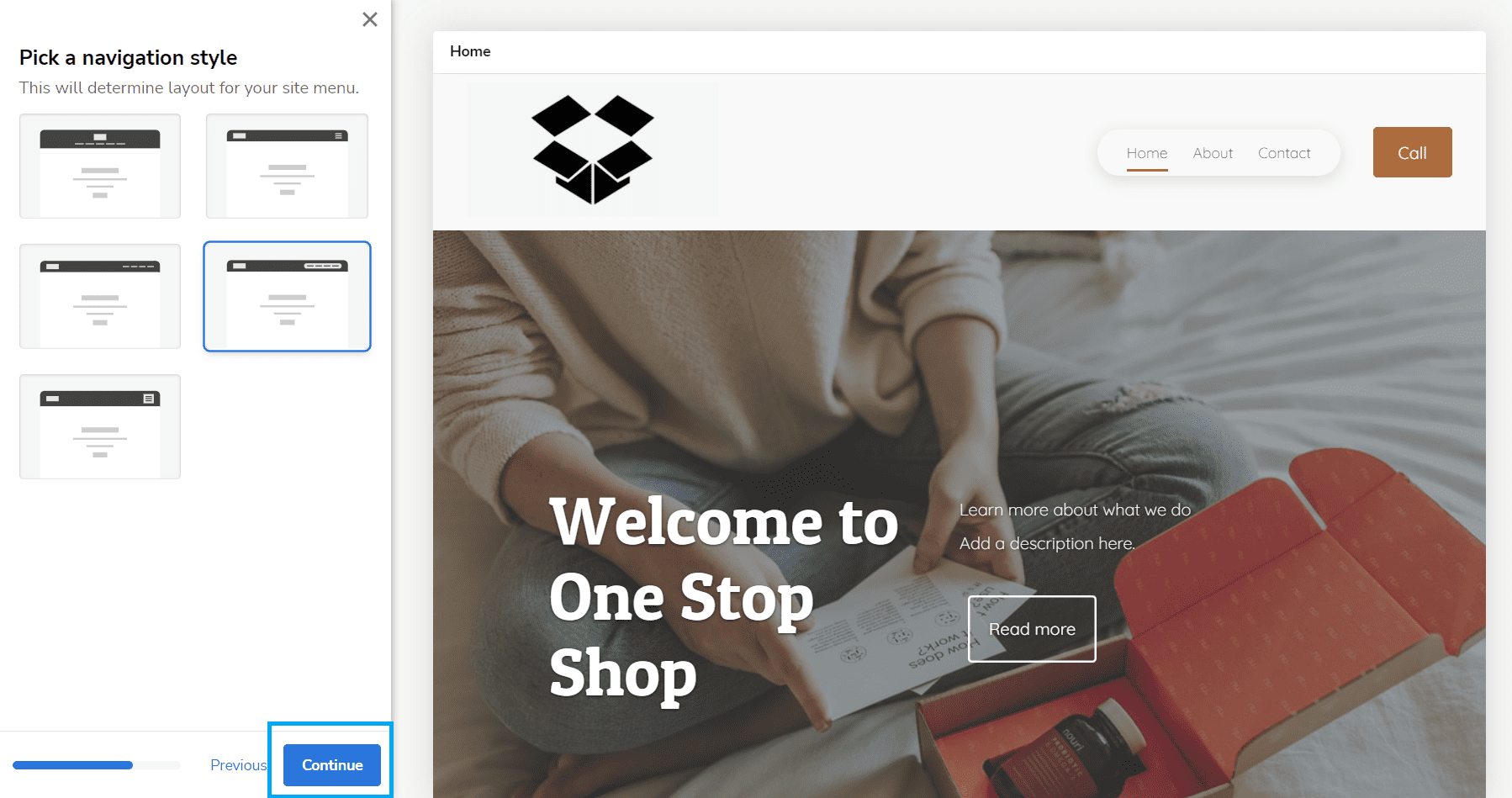This screenshot has height=798, width=1512.
Task: Click the Learn more about what we do text
Action: tap(1075, 510)
